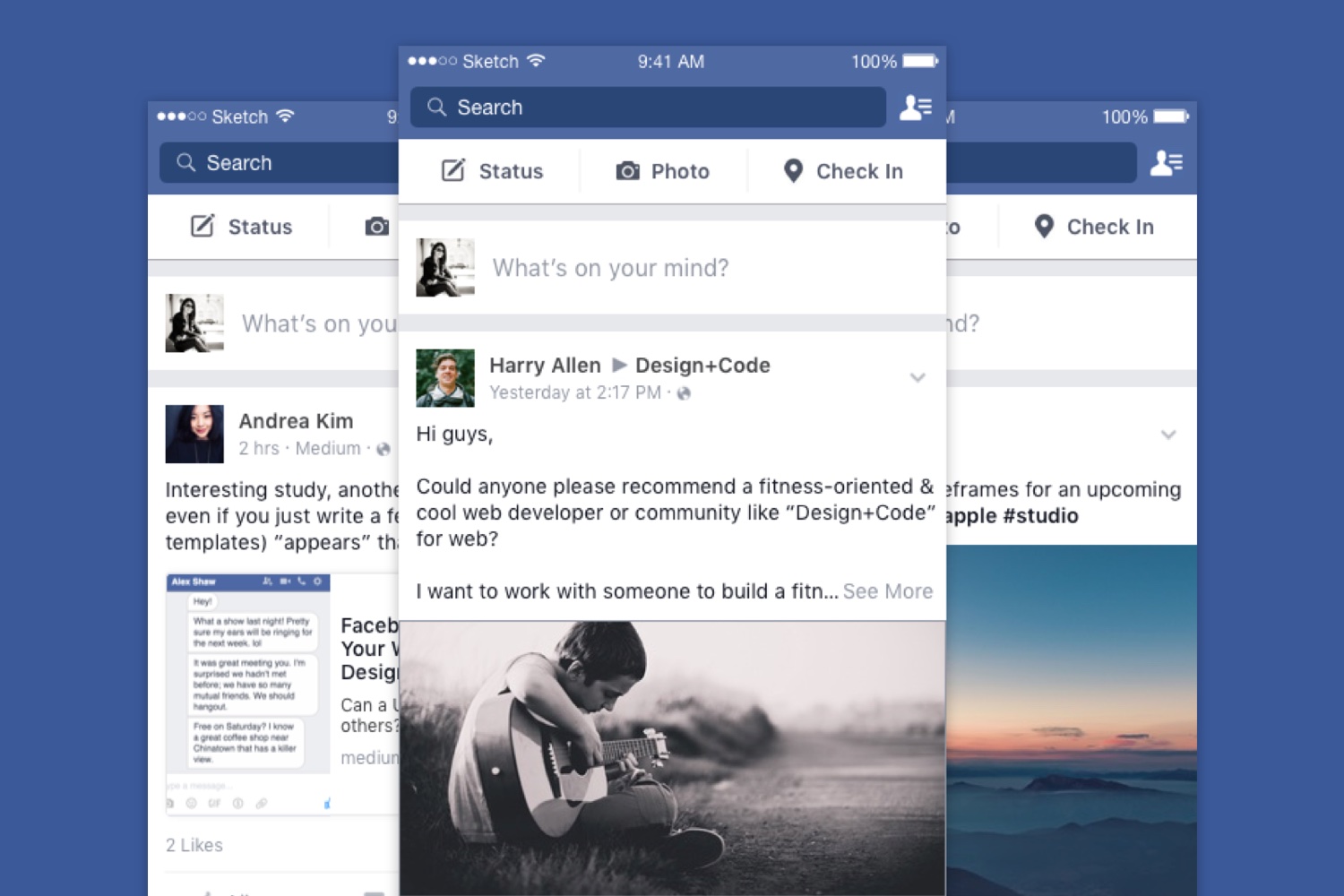
Task: Open friend requests icon on the center phone
Action: 916,108
